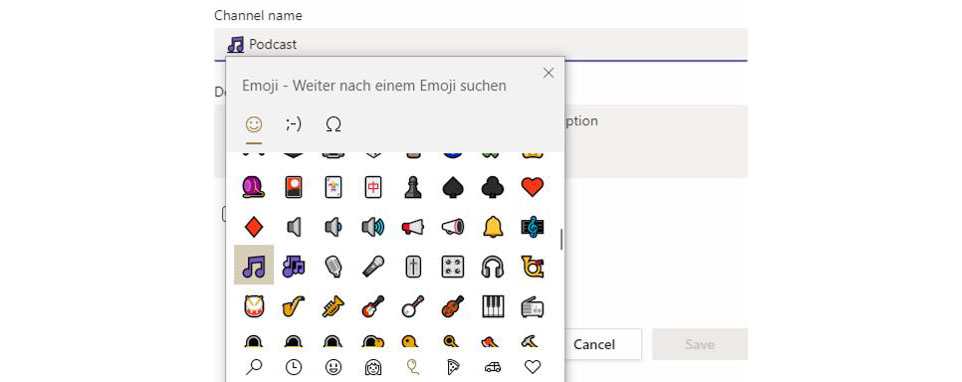Image resolution: width=962 pixels, height=382 pixels.
Task: Open the smiley emoji tab
Action: point(254,124)
